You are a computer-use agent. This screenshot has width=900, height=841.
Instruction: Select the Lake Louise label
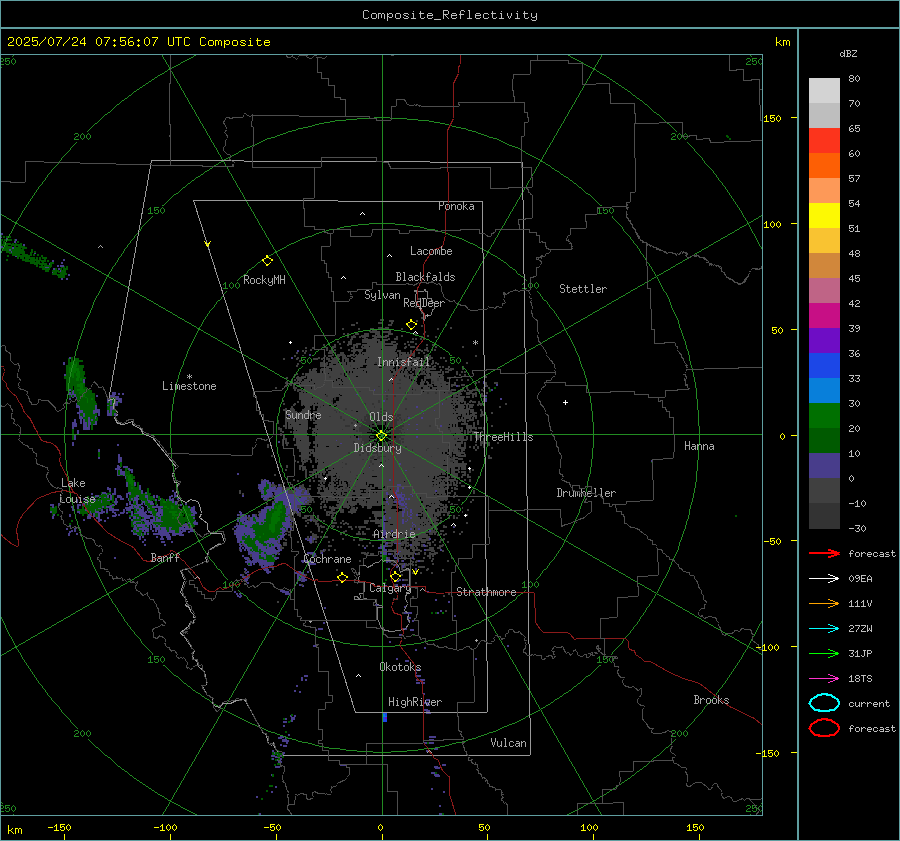pyautogui.click(x=77, y=491)
